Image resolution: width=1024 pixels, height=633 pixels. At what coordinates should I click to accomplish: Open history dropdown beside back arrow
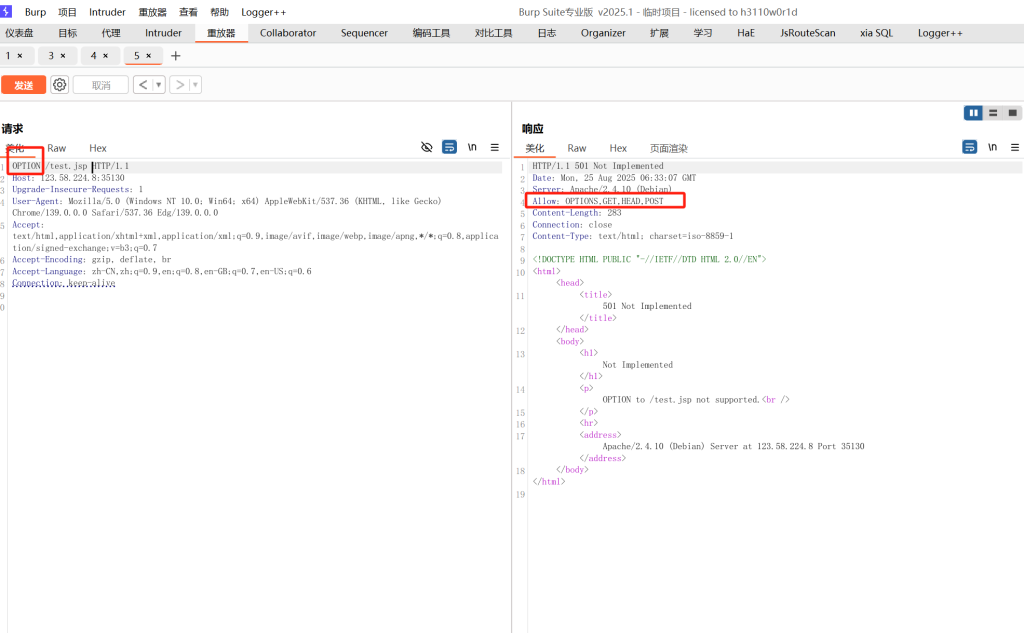pos(159,84)
